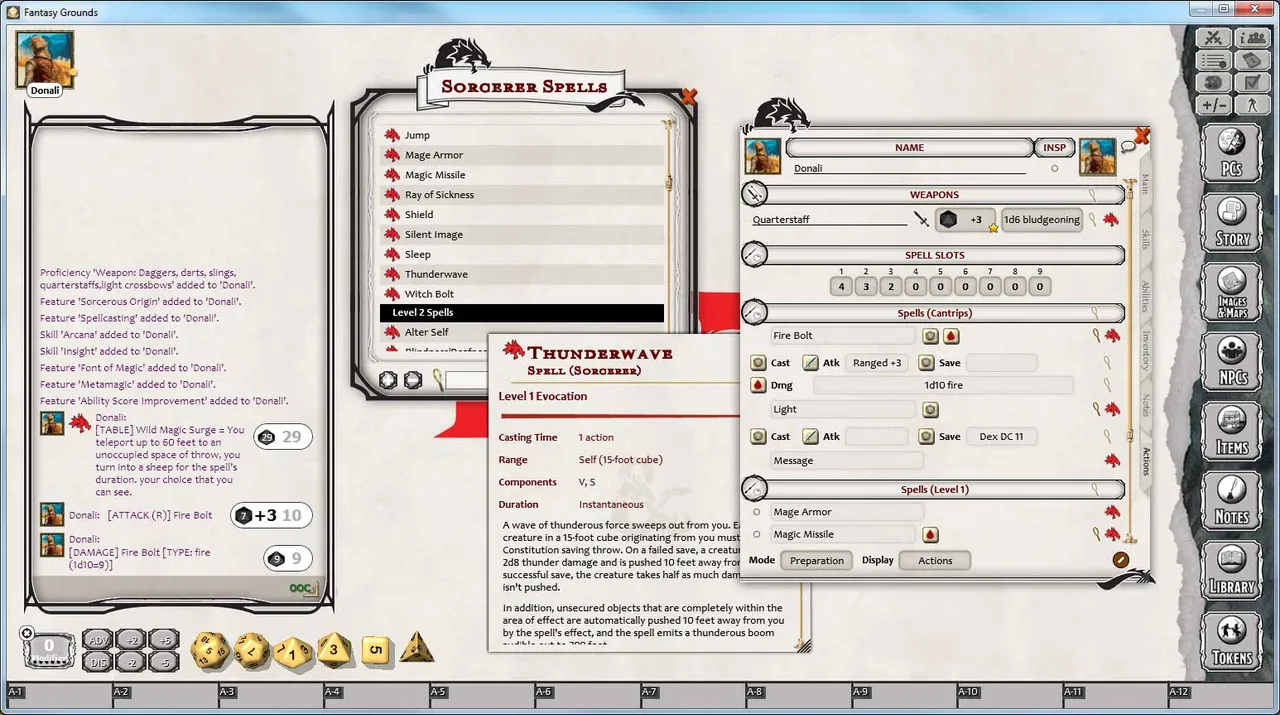Viewport: 1280px width, 715px height.
Task: Open the Calendar icon in top toolbar
Action: [x=1252, y=60]
